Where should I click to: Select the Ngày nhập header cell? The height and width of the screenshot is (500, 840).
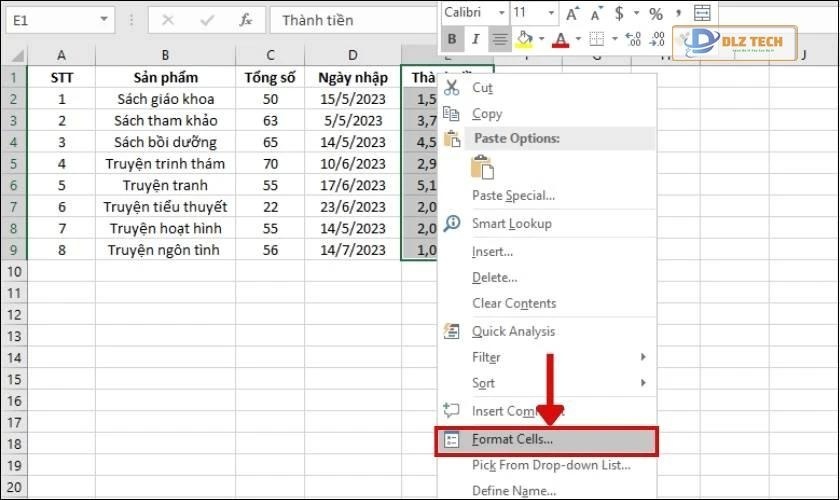(352, 78)
